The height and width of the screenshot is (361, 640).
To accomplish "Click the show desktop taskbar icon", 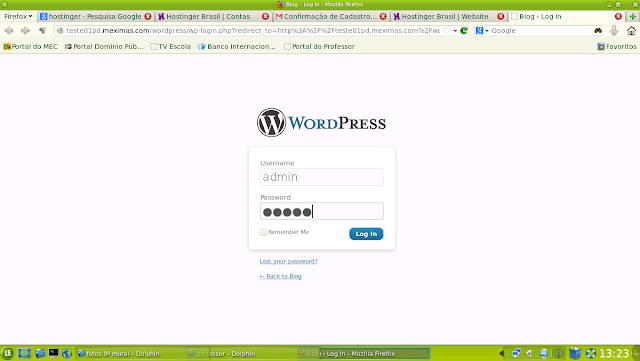I will point(24,353).
